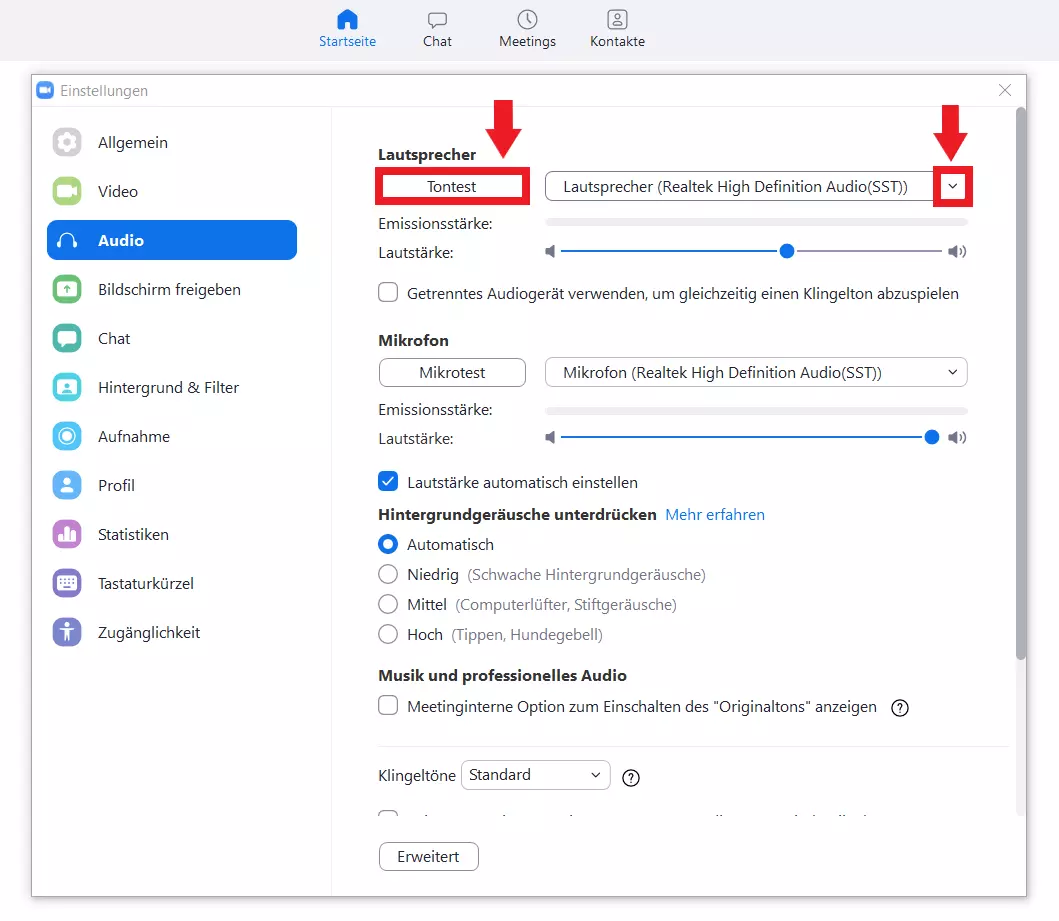Open the Mehr erfahren link
Viewport: 1059px width, 921px height.
pos(715,515)
